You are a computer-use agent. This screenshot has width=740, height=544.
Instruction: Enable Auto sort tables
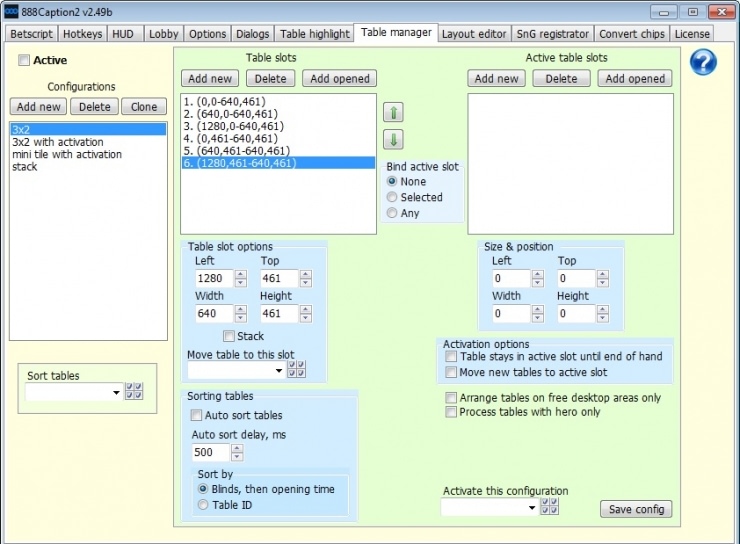tap(196, 415)
